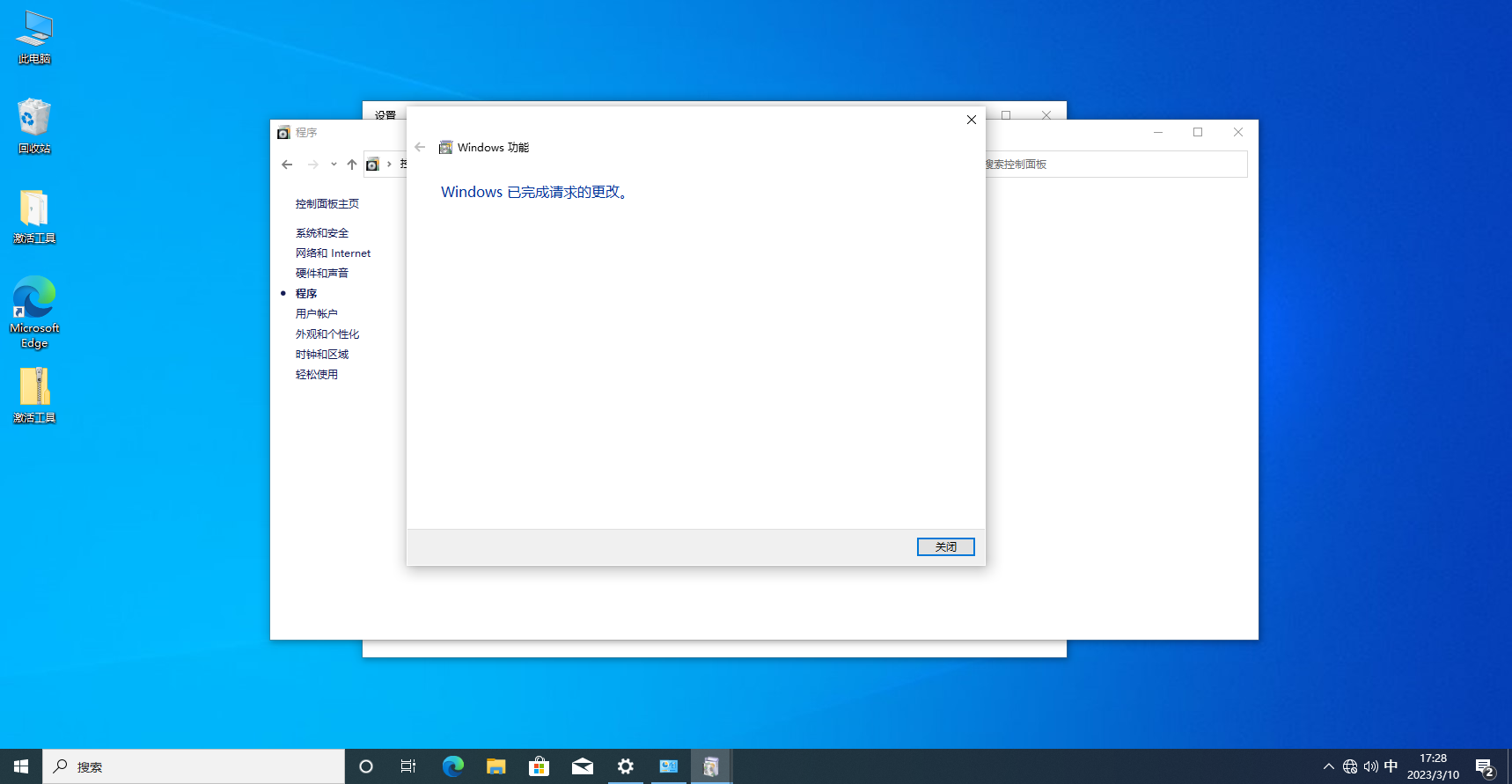Image resolution: width=1512 pixels, height=784 pixels.
Task: Open Cortana from the taskbar
Action: coord(366,766)
